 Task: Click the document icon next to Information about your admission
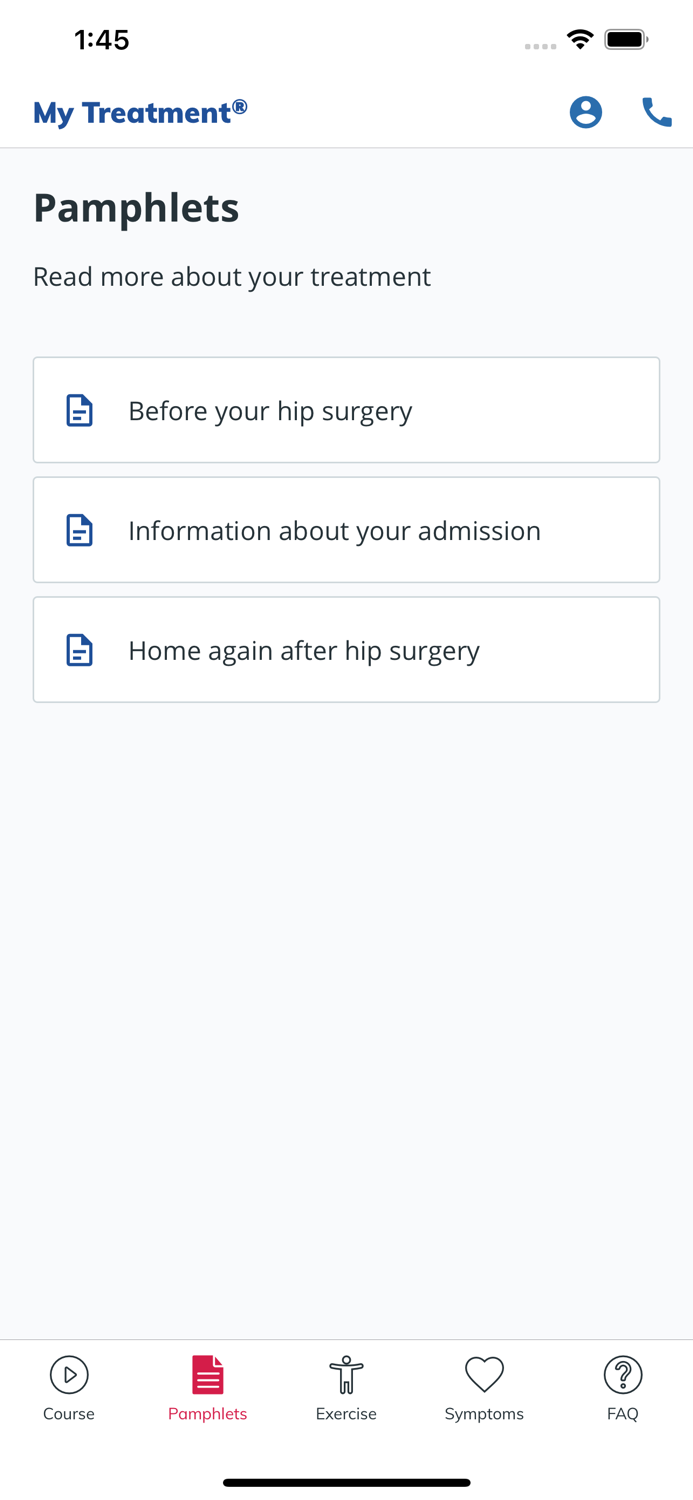[x=79, y=530]
